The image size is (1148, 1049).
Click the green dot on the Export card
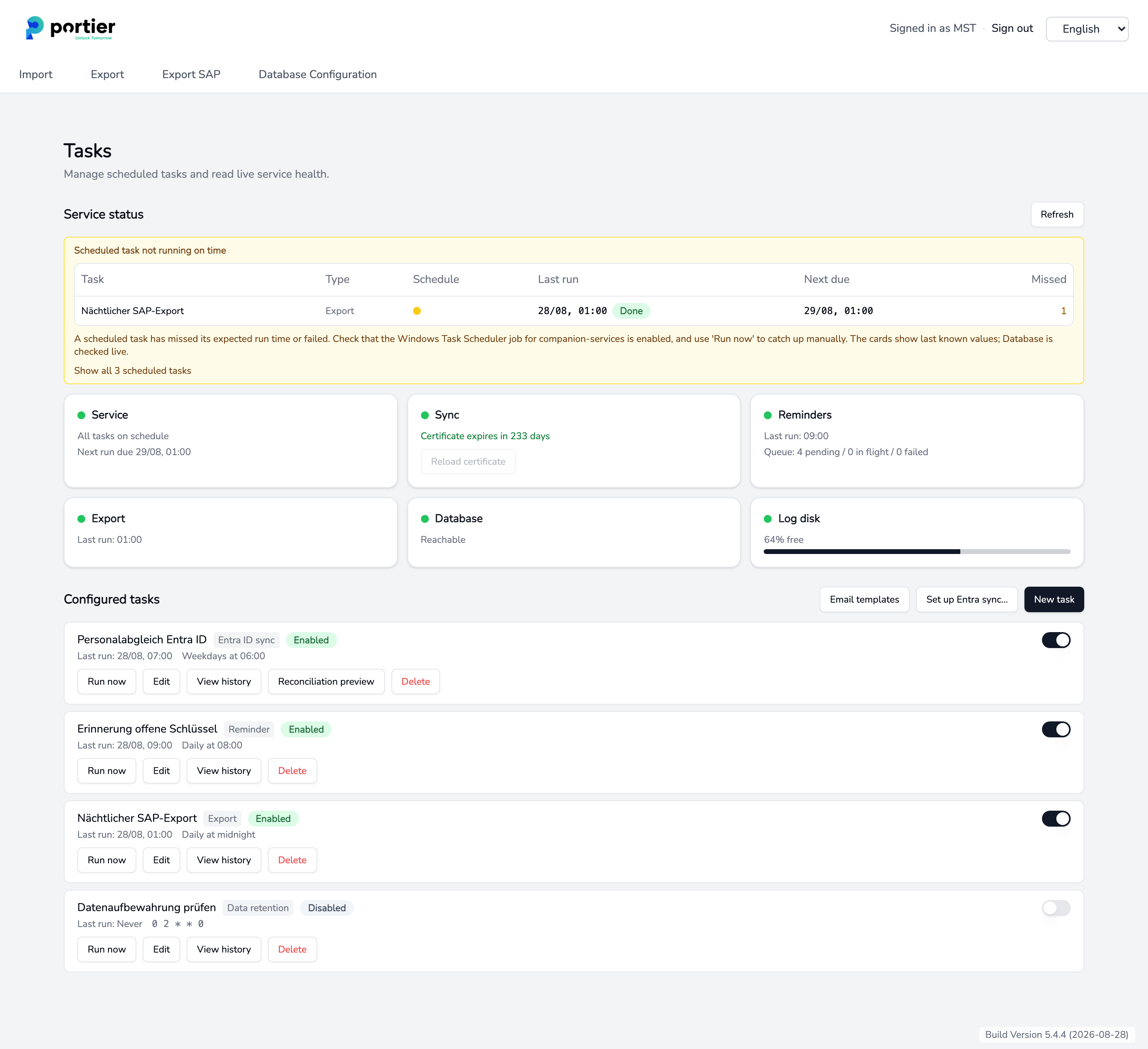coord(81,519)
